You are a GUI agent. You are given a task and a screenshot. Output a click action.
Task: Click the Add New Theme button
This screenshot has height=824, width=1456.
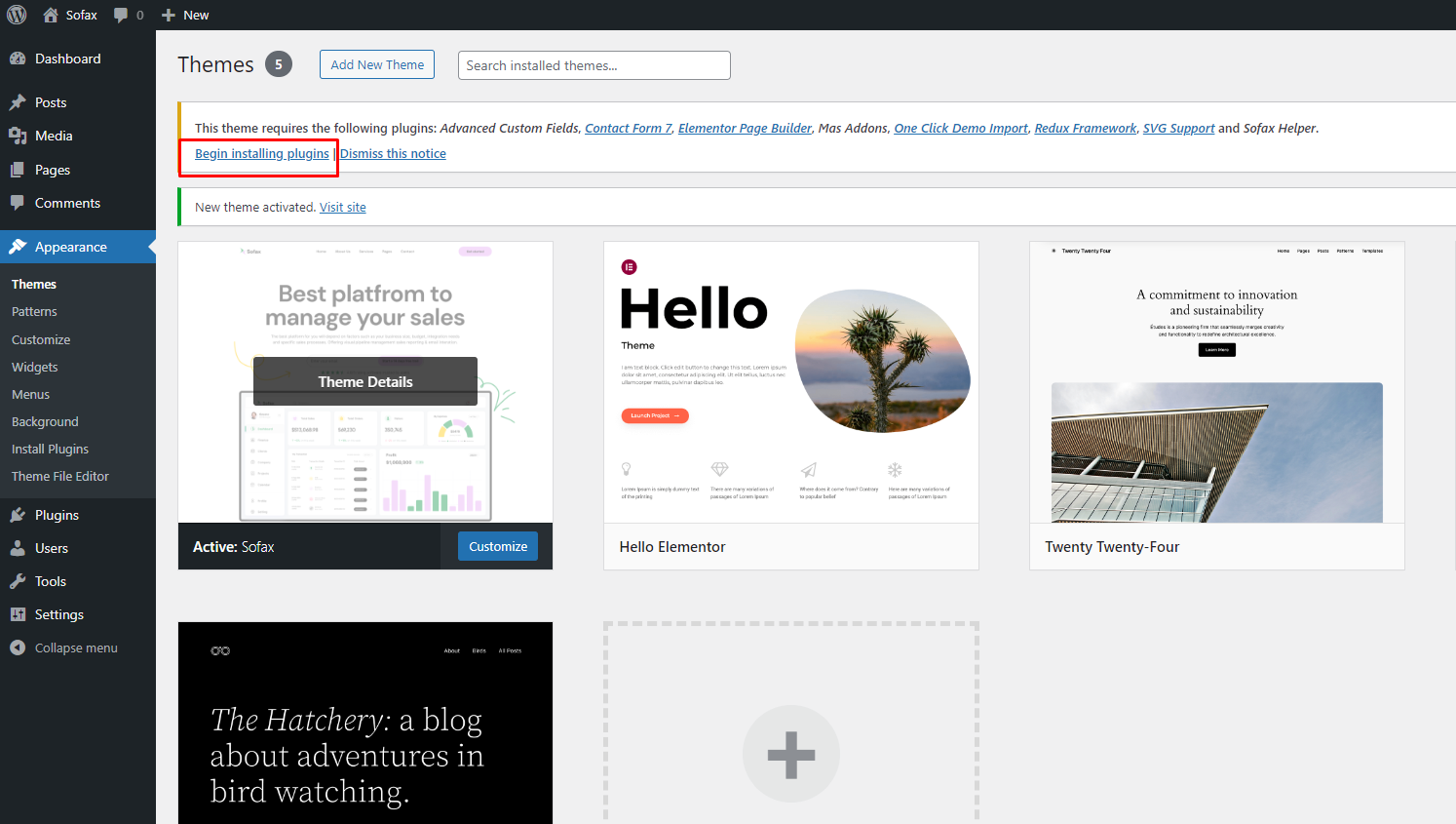tap(377, 64)
